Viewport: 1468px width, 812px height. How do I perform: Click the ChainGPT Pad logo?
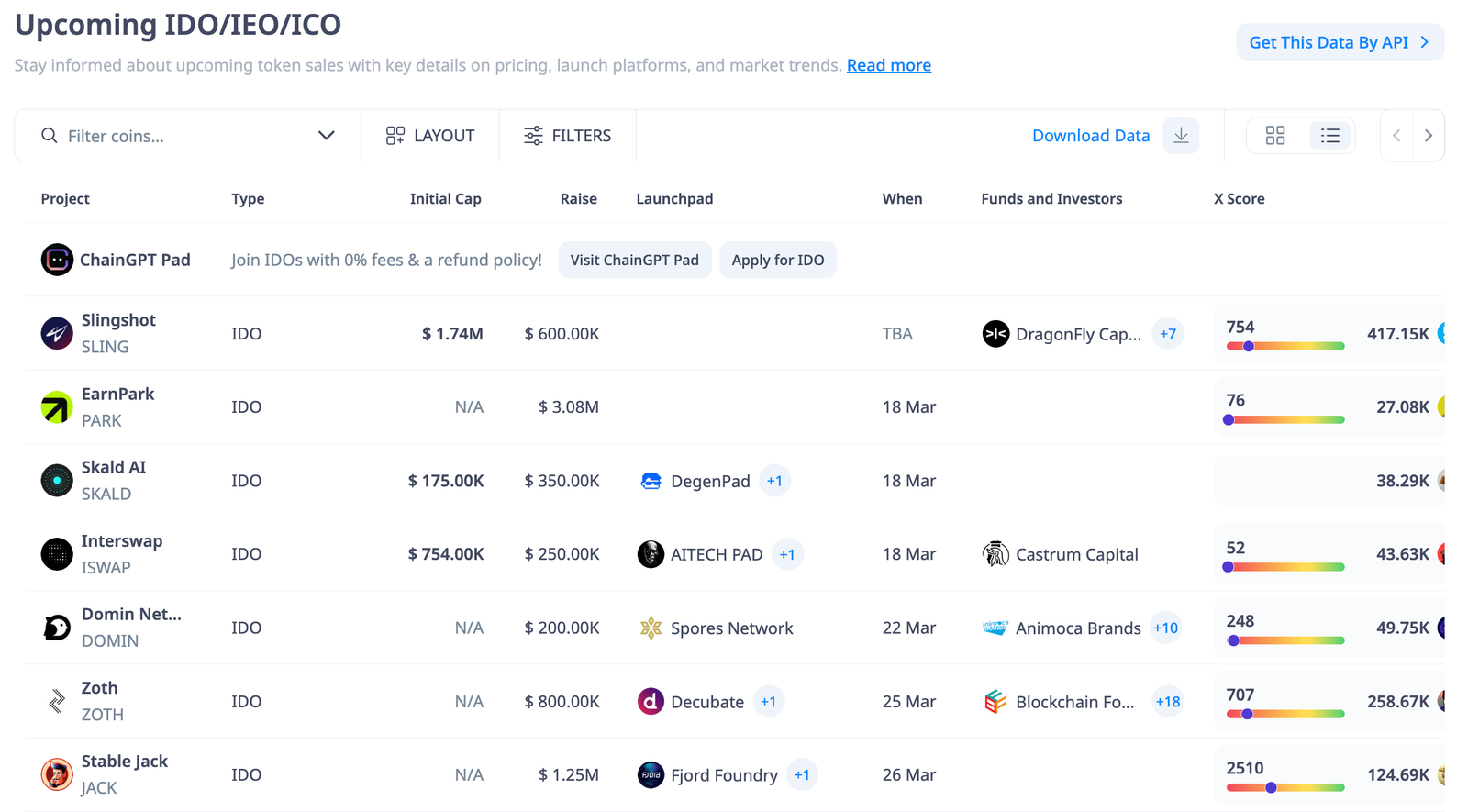[57, 260]
